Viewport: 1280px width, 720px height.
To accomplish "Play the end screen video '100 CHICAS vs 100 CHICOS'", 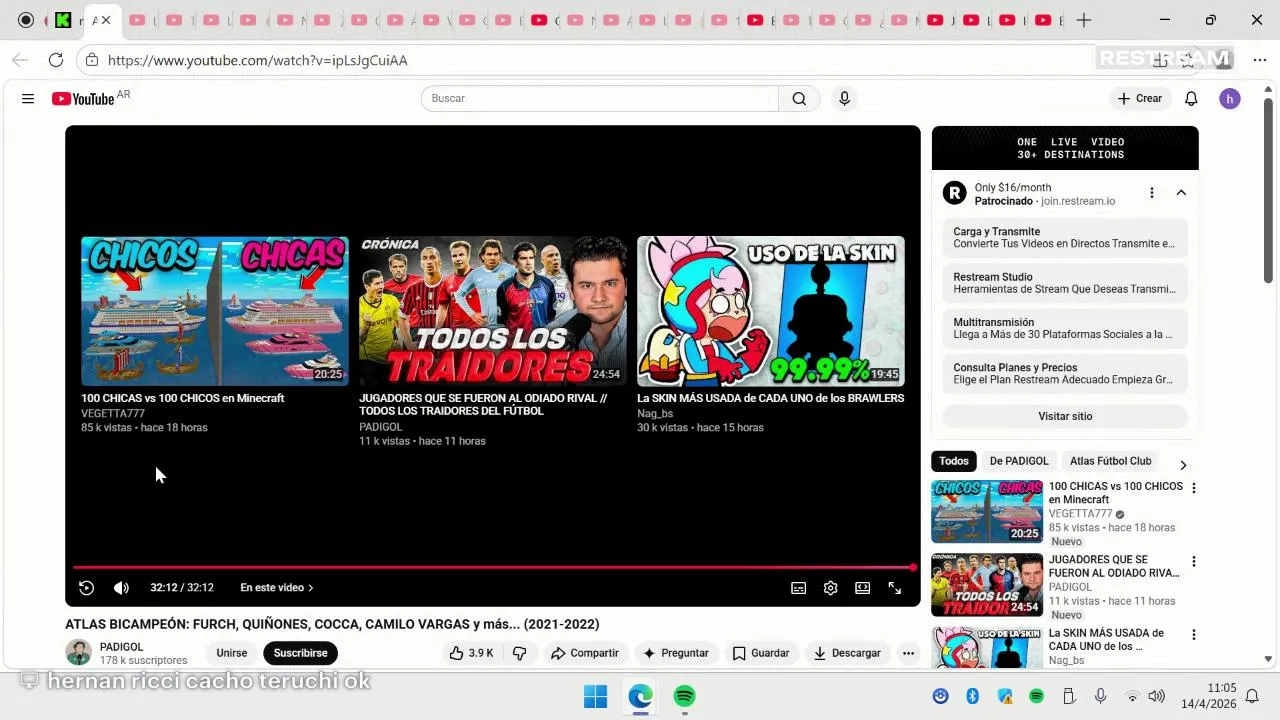I will click(215, 311).
